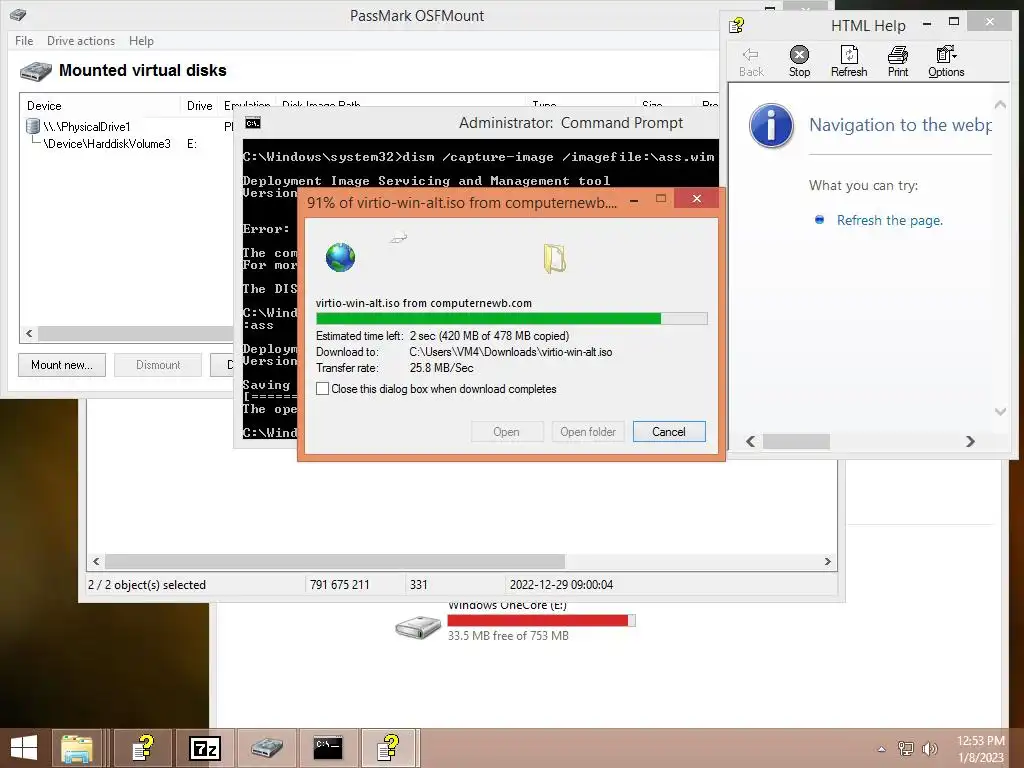The image size is (1024, 768).
Task: Click the blue information icon in HTML Help
Action: click(771, 126)
